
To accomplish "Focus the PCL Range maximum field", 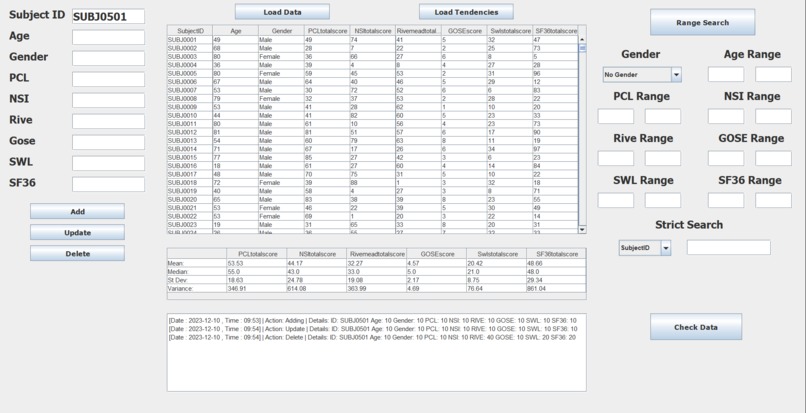I will (663, 116).
